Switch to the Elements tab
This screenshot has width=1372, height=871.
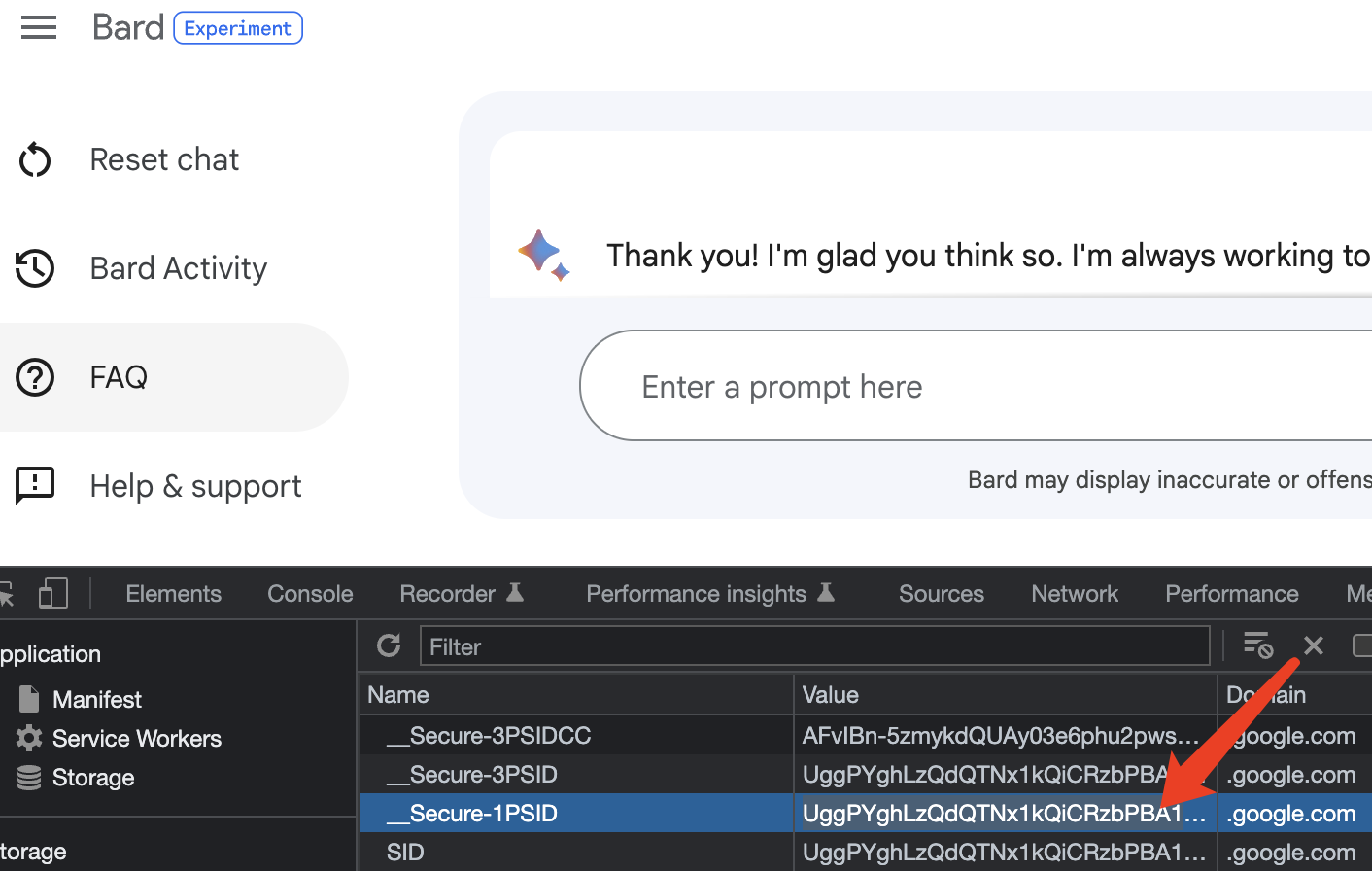pos(174,594)
